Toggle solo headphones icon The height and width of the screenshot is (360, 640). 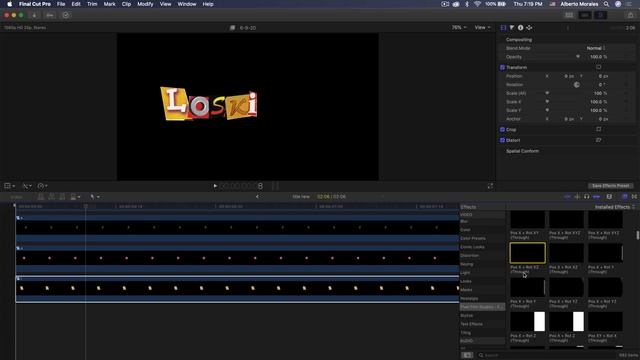click(587, 197)
